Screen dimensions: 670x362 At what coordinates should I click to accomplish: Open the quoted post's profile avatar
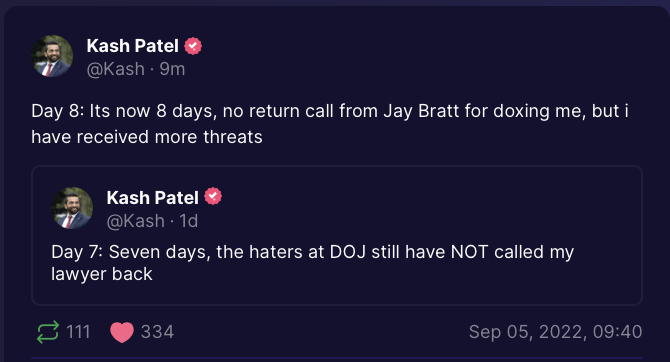tap(72, 208)
